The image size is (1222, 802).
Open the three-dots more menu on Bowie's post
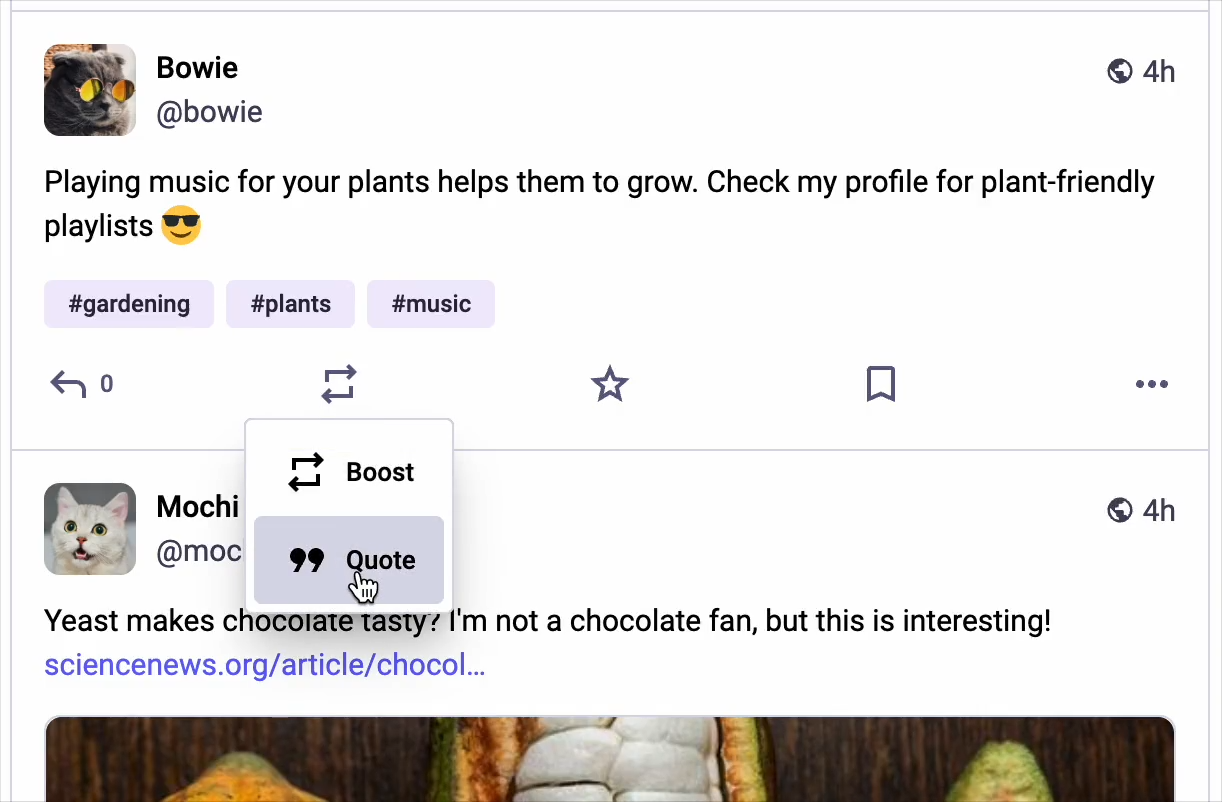tap(1151, 384)
